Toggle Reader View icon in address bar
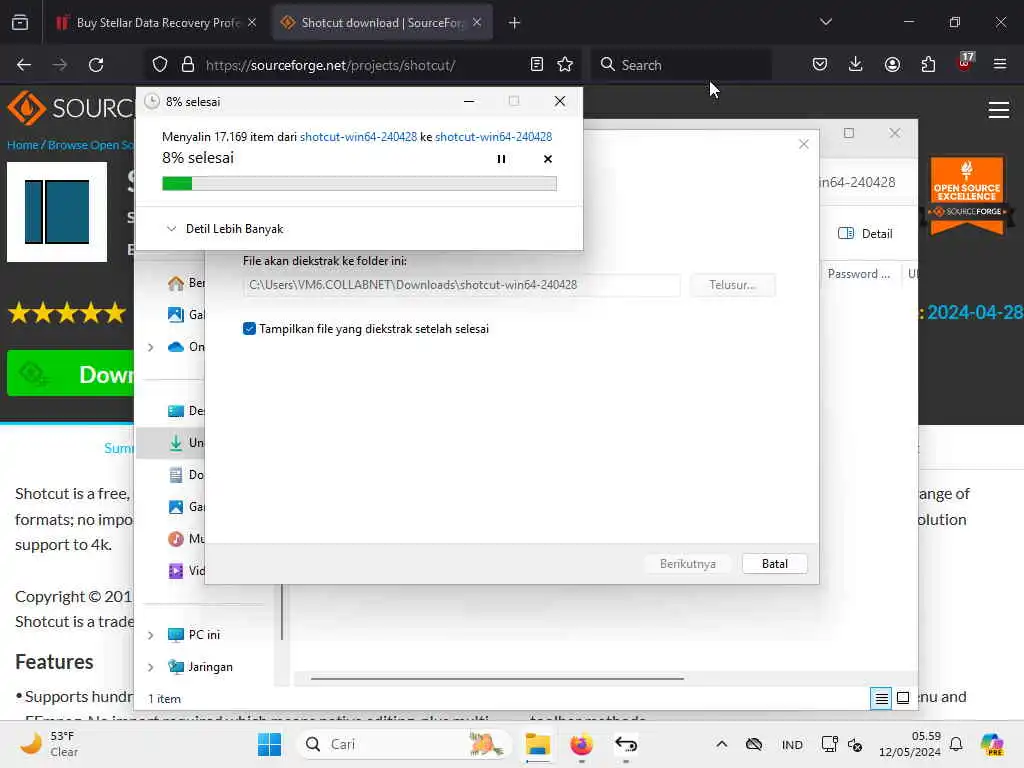This screenshot has width=1024, height=768. pos(537,65)
